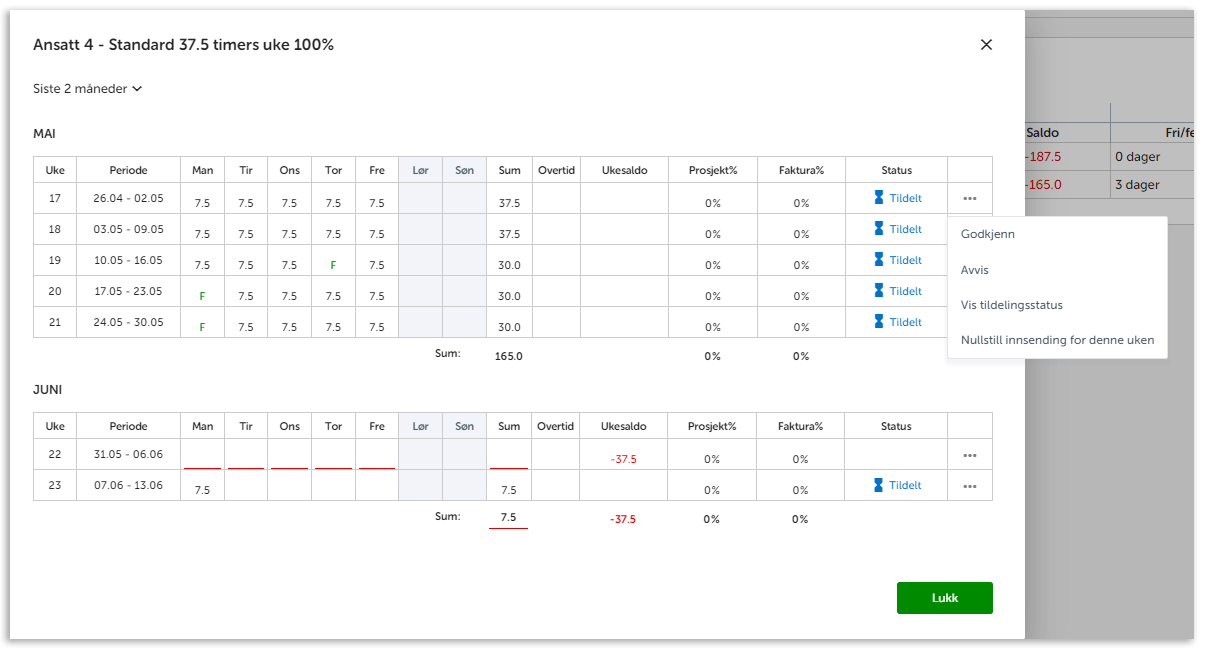This screenshot has height=649, width=1206.
Task: Click the empty Monday cell for week 22
Action: 202,456
